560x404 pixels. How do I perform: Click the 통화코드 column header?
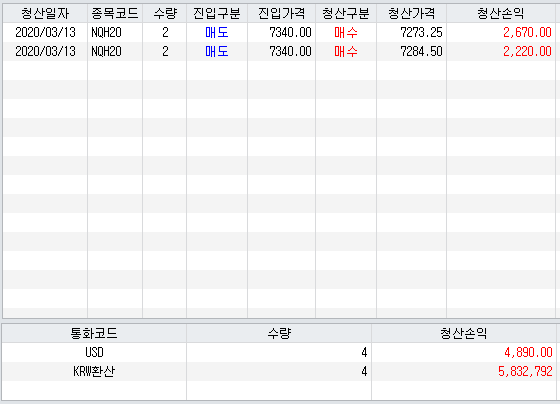tap(94, 333)
